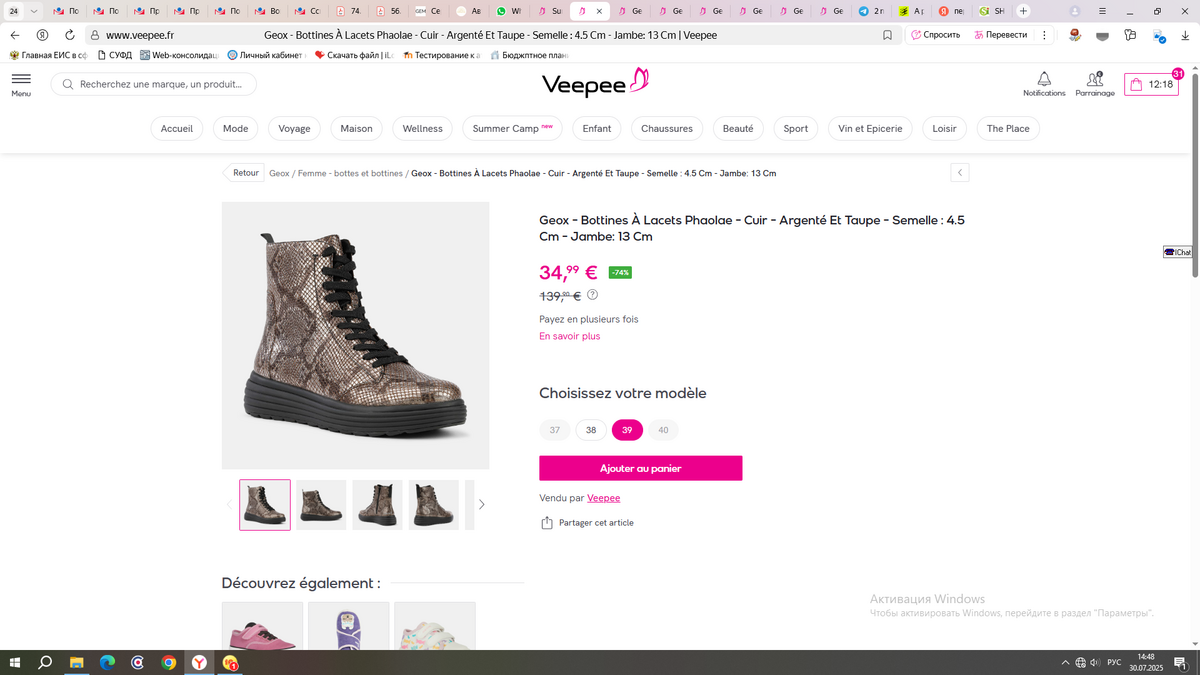Open the Voyage category
The height and width of the screenshot is (675, 1200).
[x=294, y=128]
